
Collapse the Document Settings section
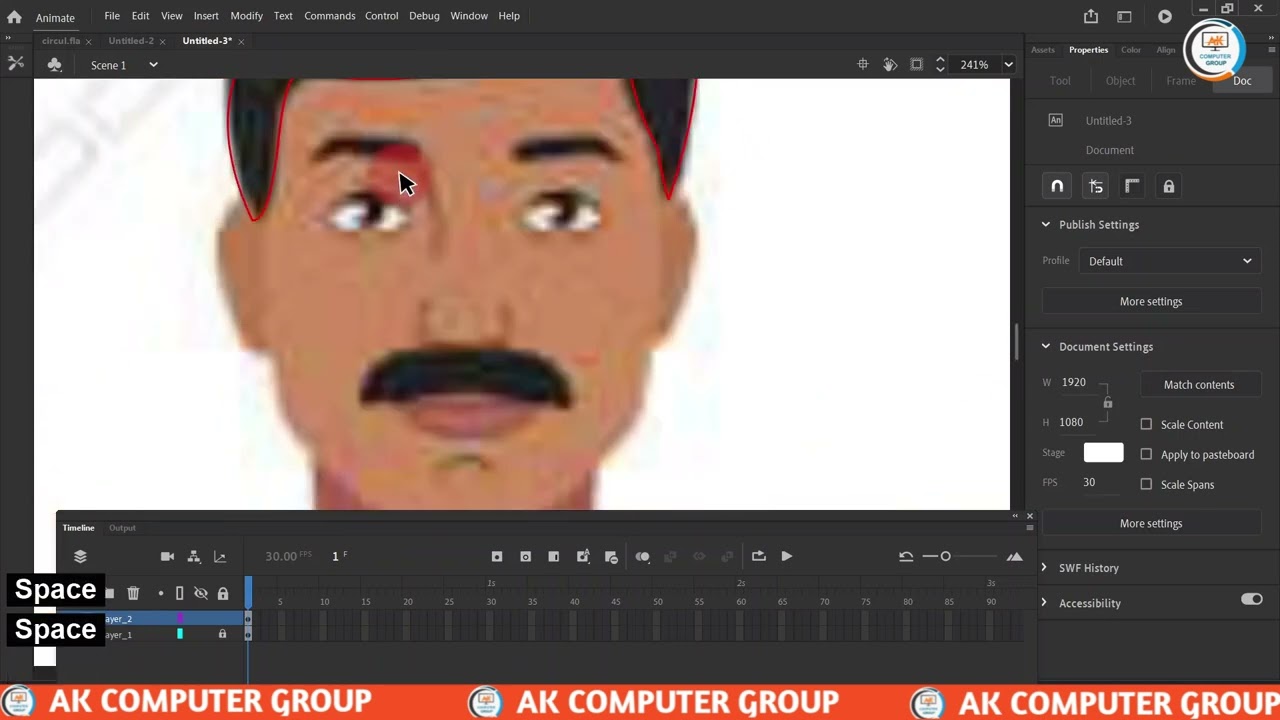[1046, 346]
